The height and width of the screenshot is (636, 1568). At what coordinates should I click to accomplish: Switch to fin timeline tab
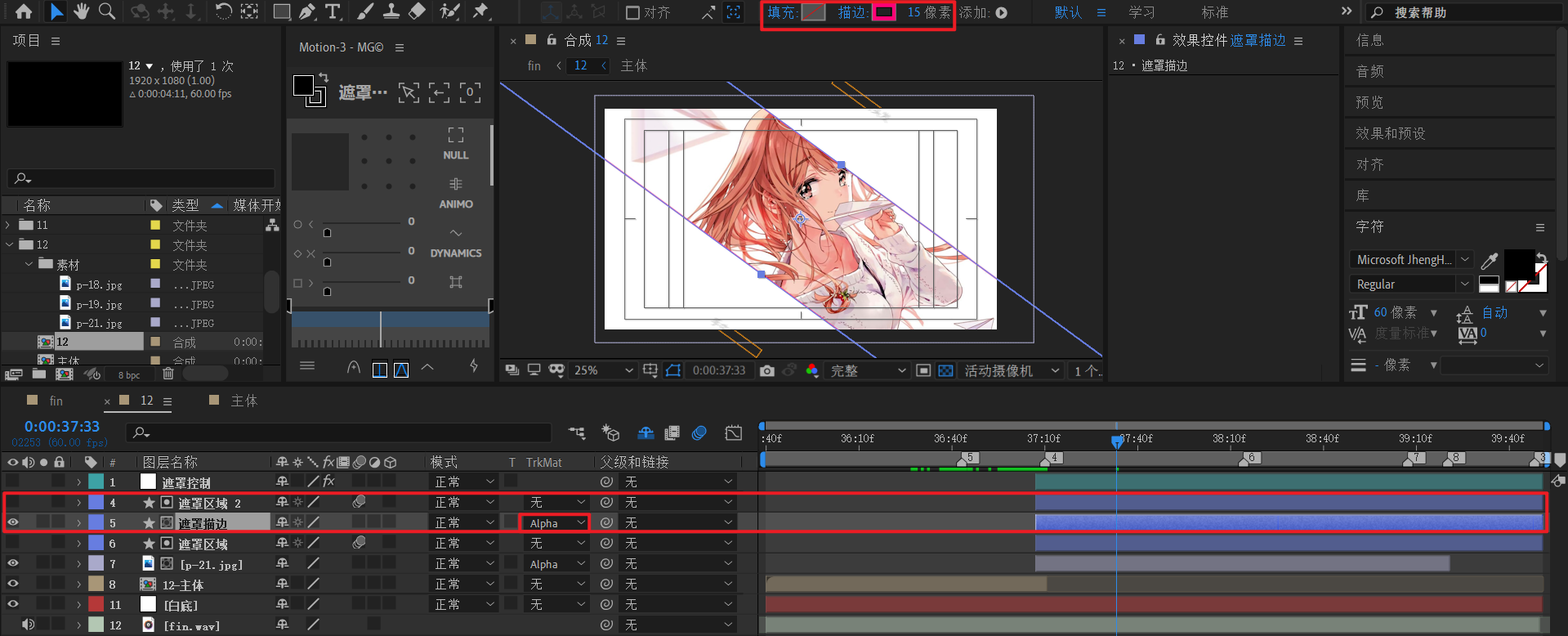[56, 401]
